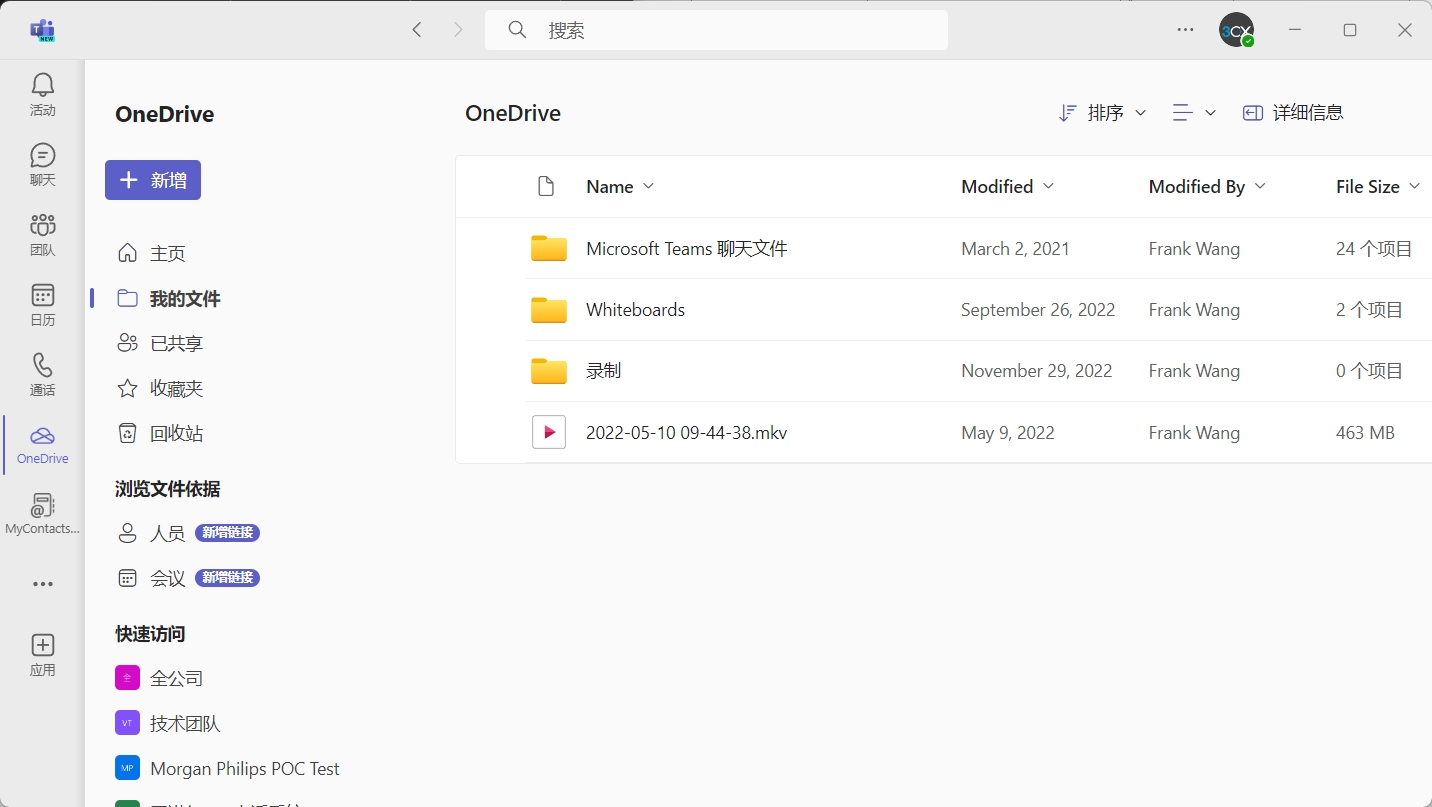The width and height of the screenshot is (1432, 807).
Task: Open the 活动 activity bell icon
Action: pyautogui.click(x=42, y=94)
